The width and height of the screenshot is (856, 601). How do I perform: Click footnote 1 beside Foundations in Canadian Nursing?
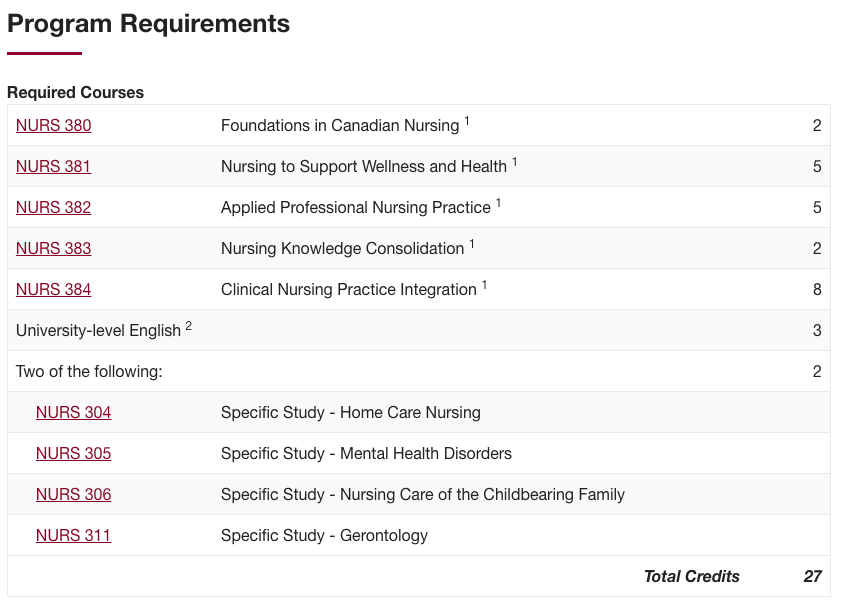coord(467,121)
